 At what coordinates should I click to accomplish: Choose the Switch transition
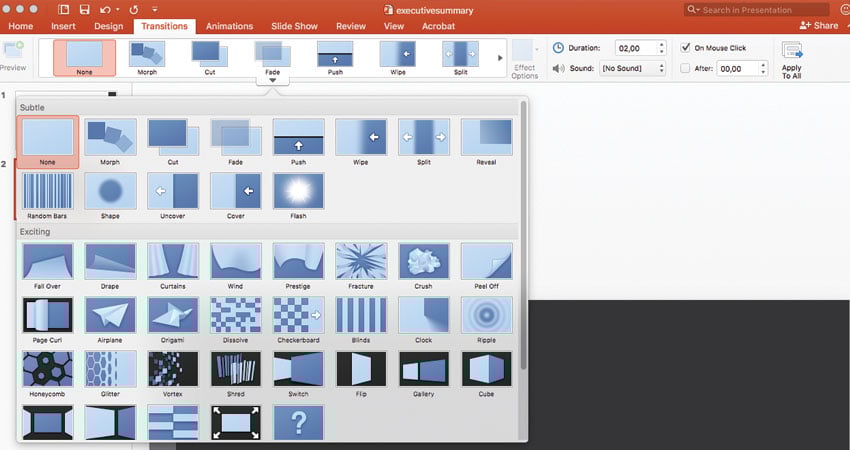point(298,374)
